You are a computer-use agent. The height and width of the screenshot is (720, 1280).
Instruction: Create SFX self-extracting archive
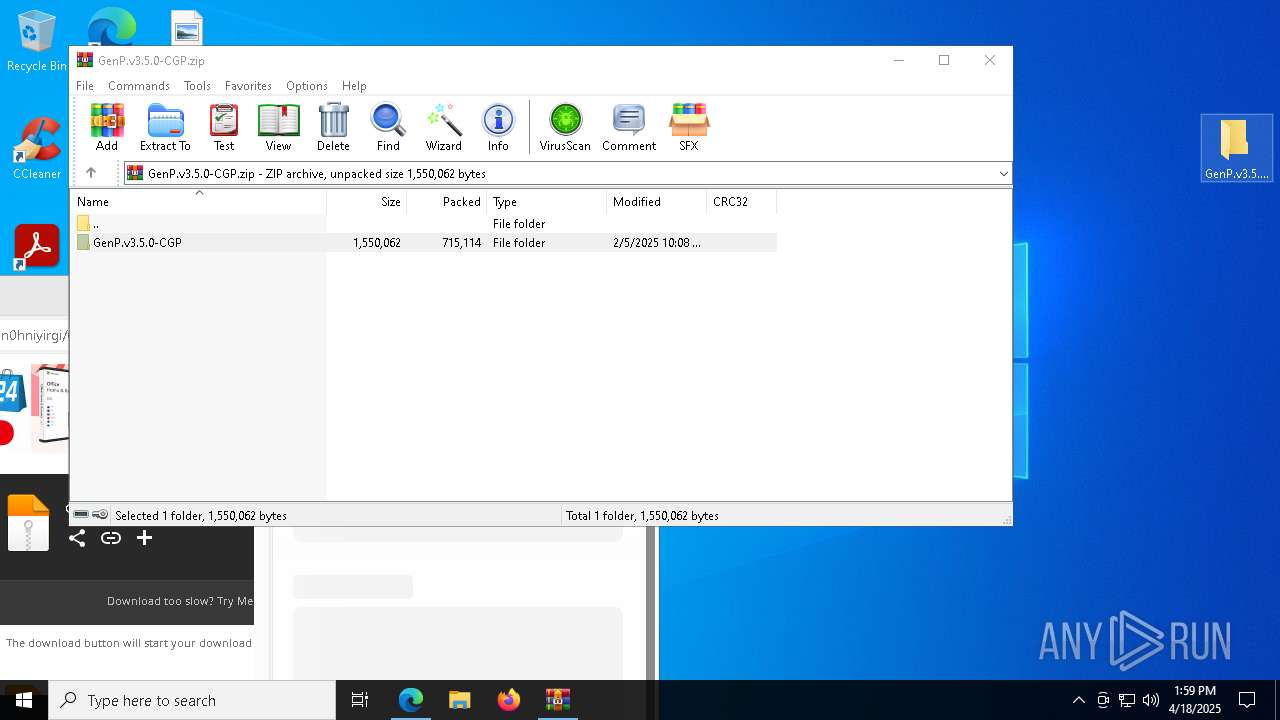[x=689, y=127]
